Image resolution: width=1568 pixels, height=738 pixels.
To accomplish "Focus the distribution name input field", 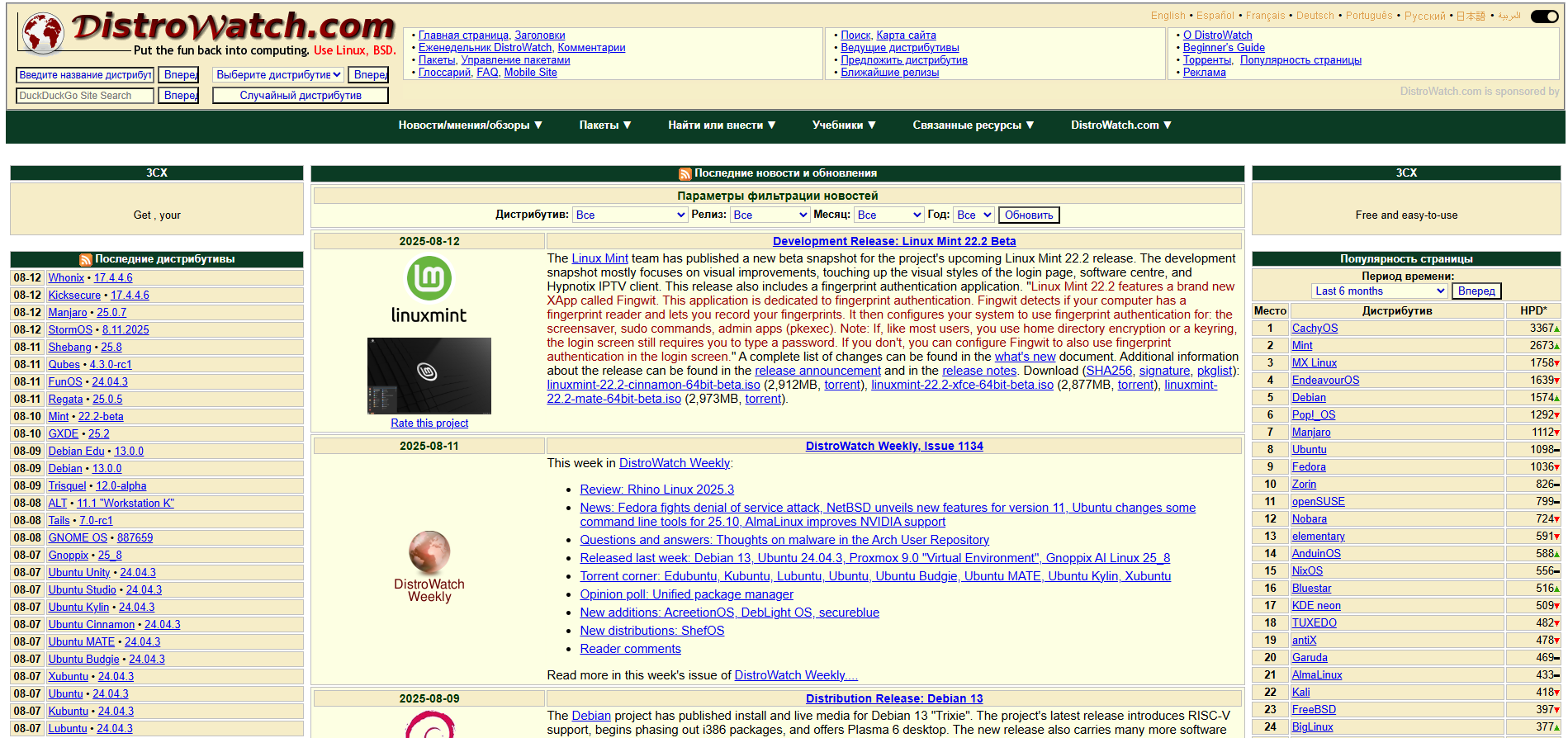I will [x=85, y=75].
